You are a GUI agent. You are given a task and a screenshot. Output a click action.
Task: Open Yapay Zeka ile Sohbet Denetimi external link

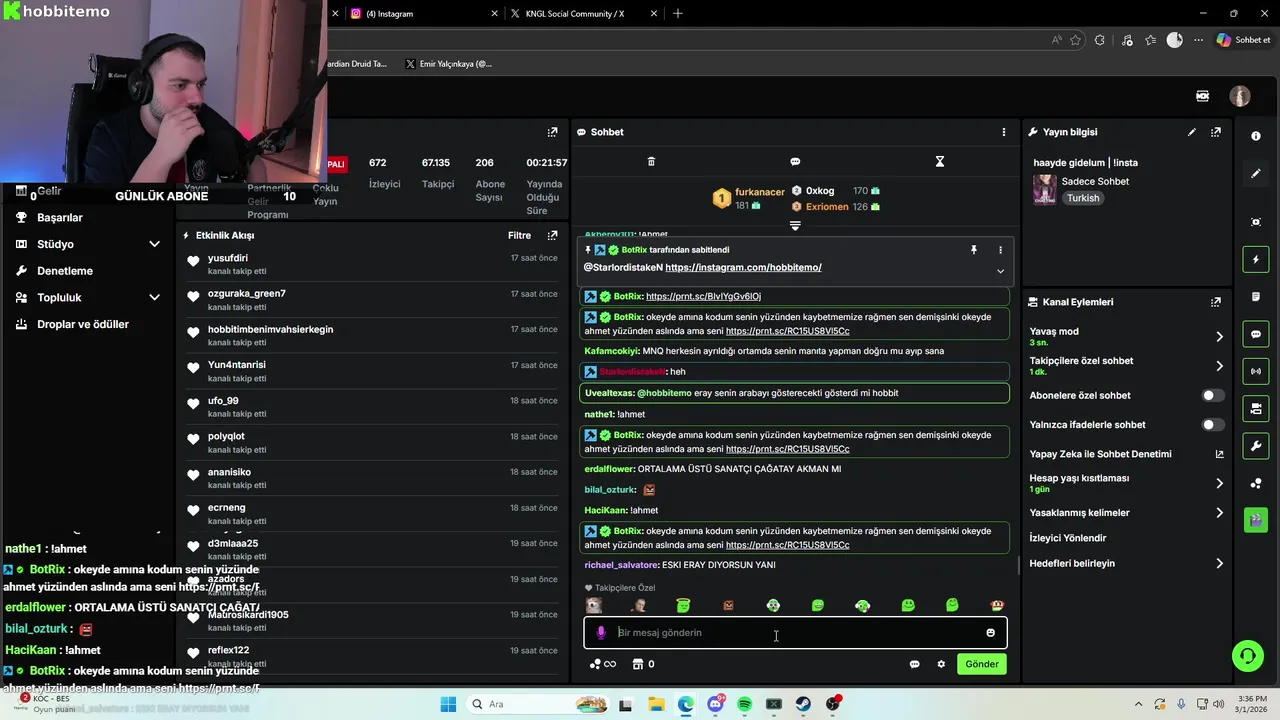pyautogui.click(x=1219, y=454)
